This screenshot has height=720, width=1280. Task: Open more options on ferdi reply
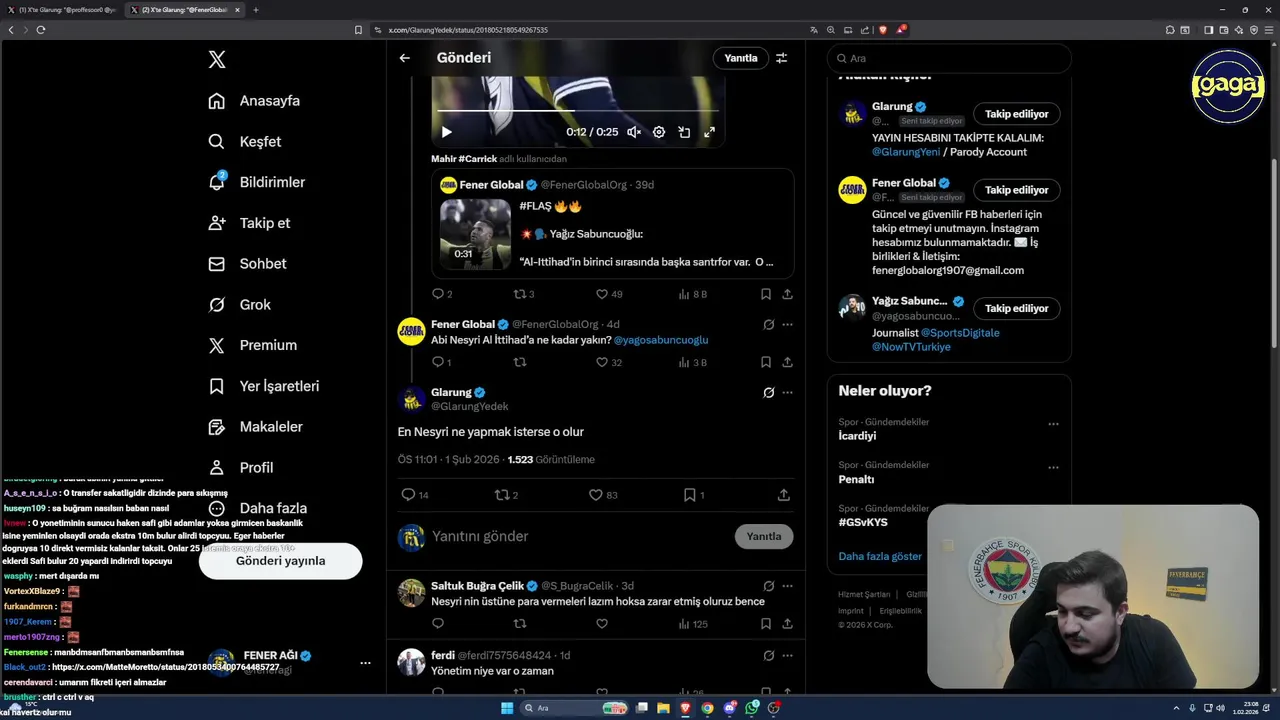click(x=787, y=656)
